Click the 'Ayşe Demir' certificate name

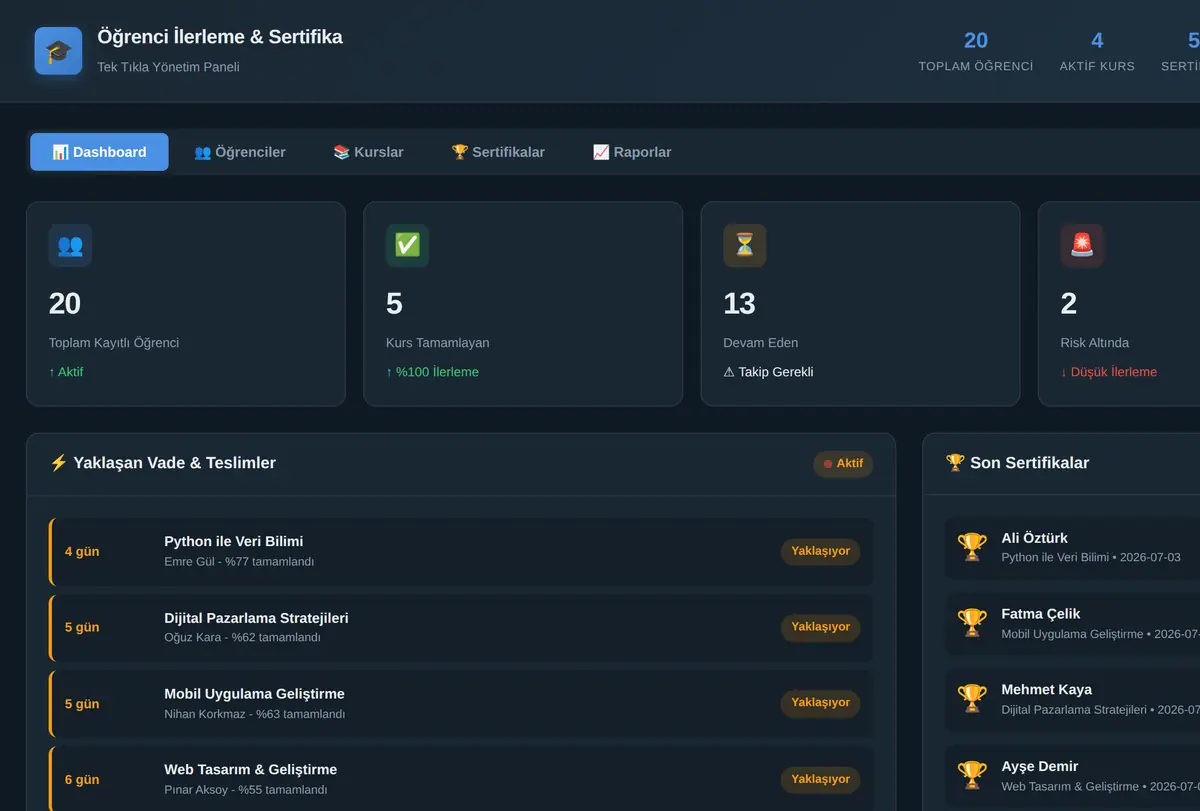click(1040, 766)
